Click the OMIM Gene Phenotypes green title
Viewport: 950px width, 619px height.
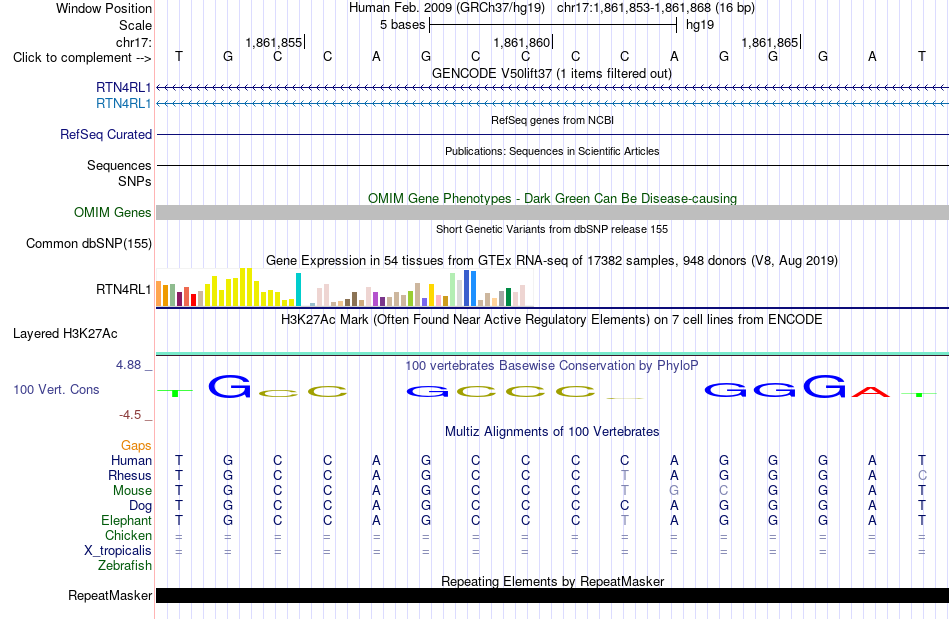[553, 198]
